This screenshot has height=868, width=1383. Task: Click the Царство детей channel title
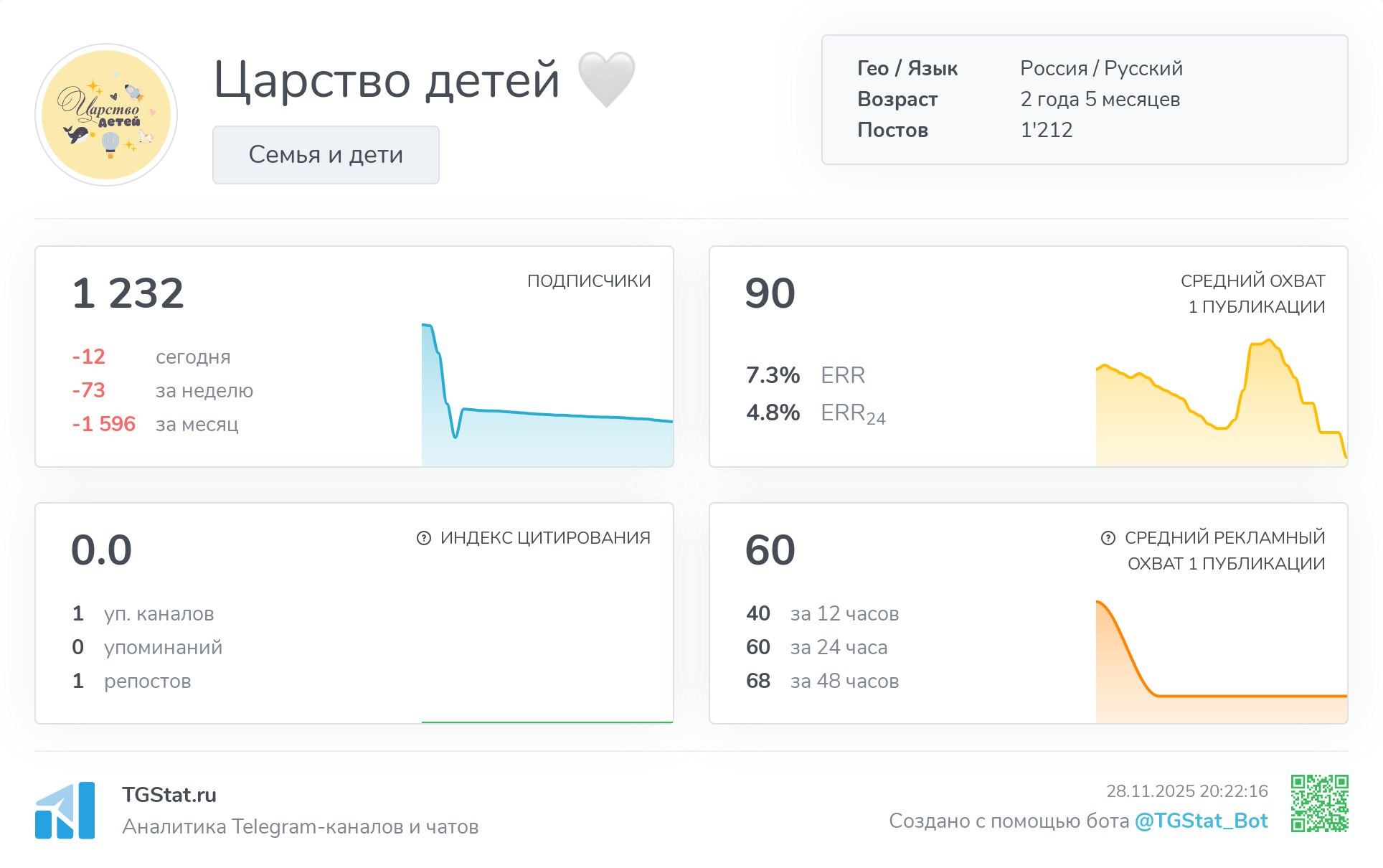[386, 79]
